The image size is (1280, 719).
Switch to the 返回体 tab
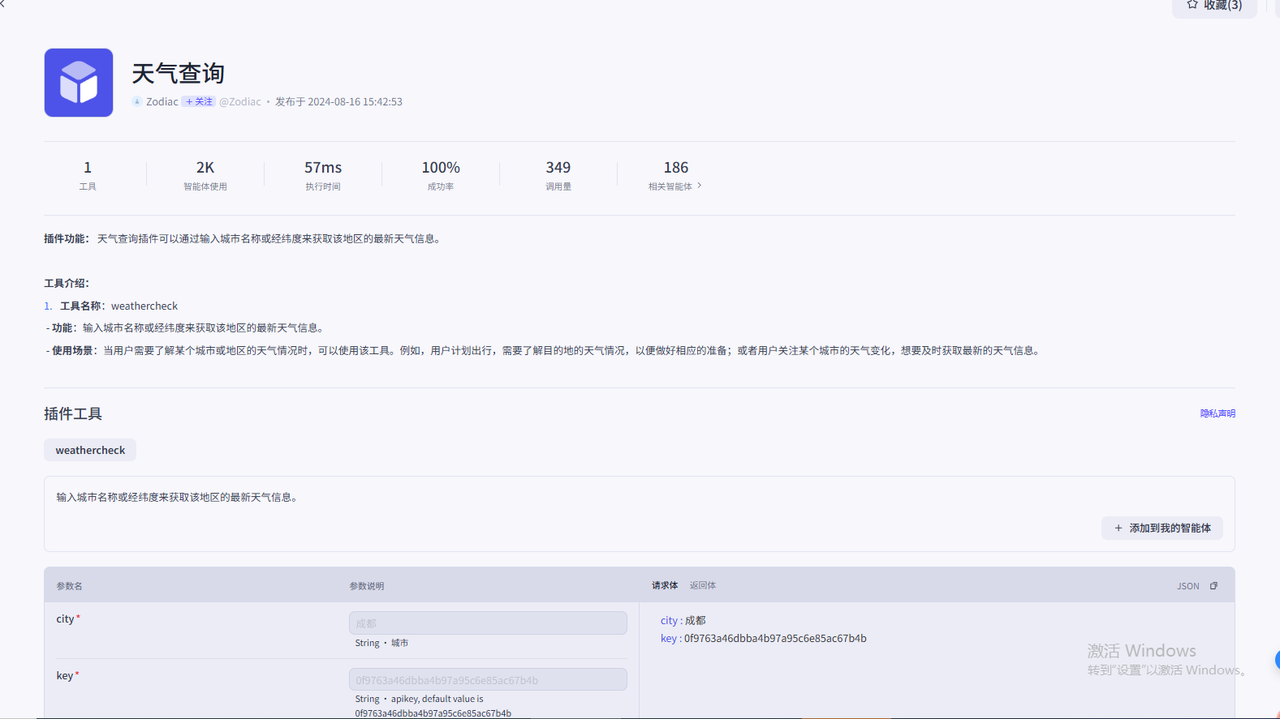coord(702,585)
